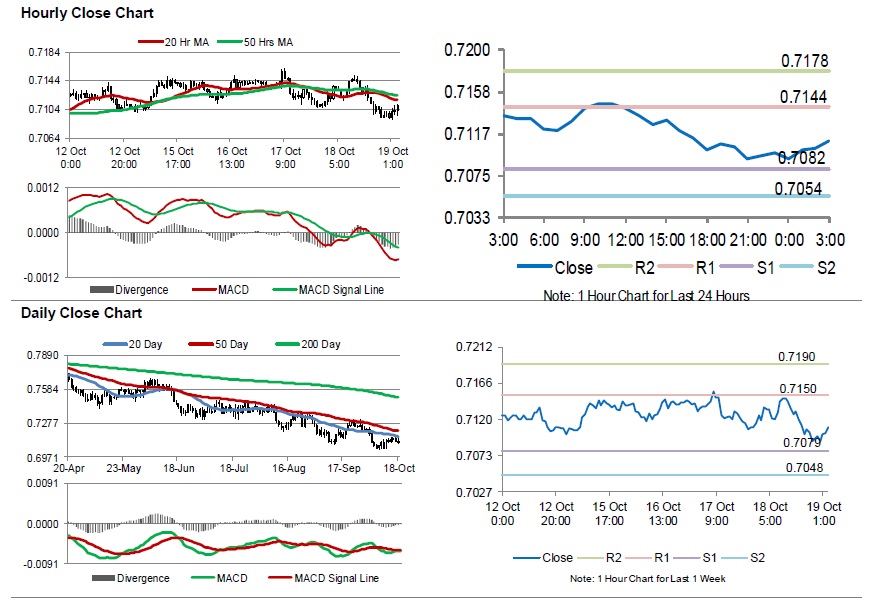The image size is (873, 601).
Task: Select the "50 Day" legend entry
Action: click(x=218, y=344)
